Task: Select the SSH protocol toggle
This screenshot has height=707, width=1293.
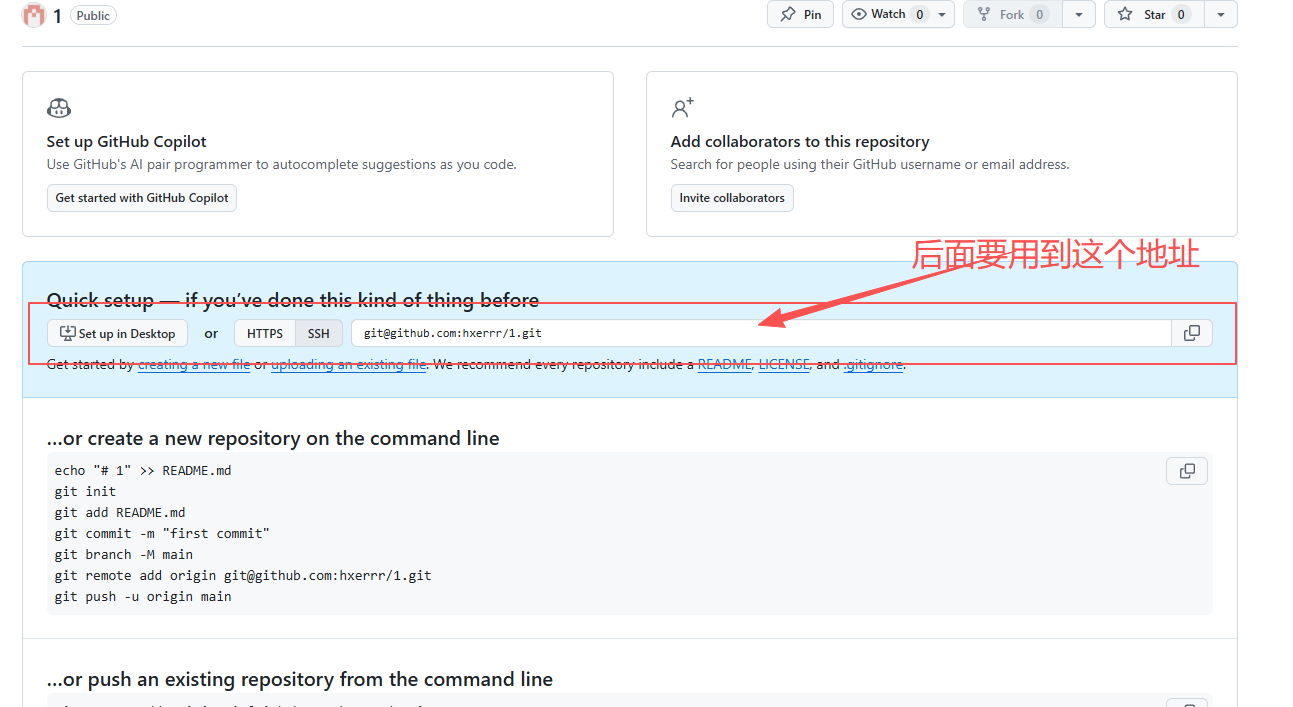Action: (319, 333)
